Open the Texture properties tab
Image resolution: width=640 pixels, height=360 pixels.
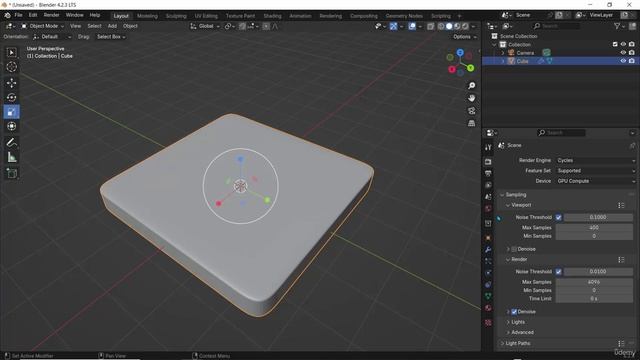[488, 323]
